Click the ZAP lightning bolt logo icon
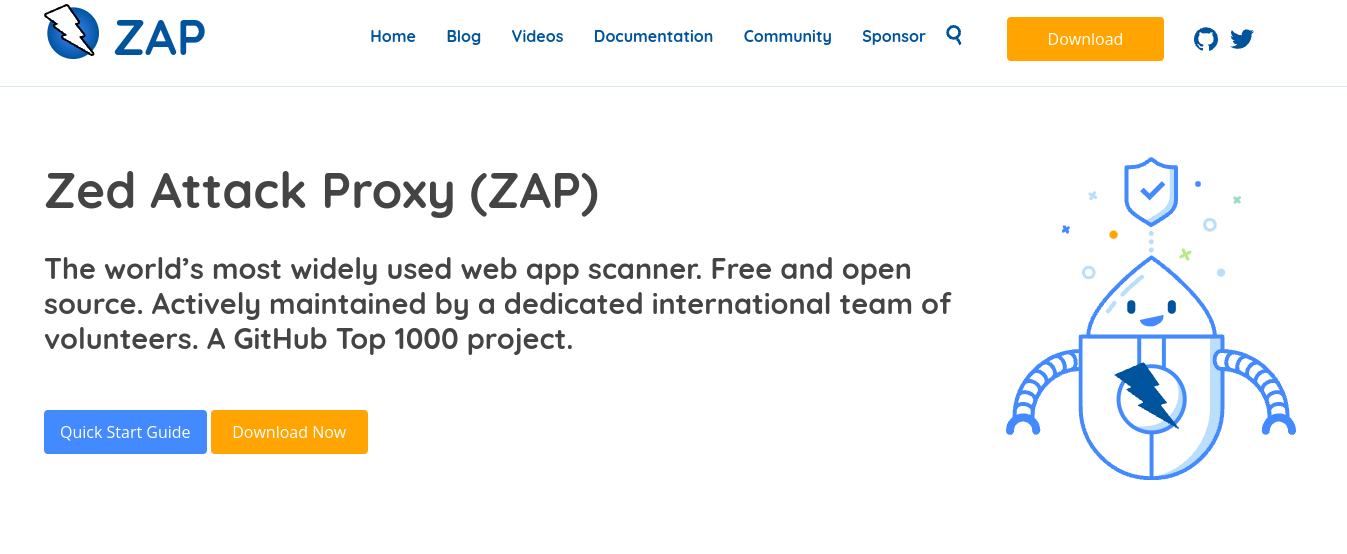Screen dimensions: 1347x554 pos(71,31)
